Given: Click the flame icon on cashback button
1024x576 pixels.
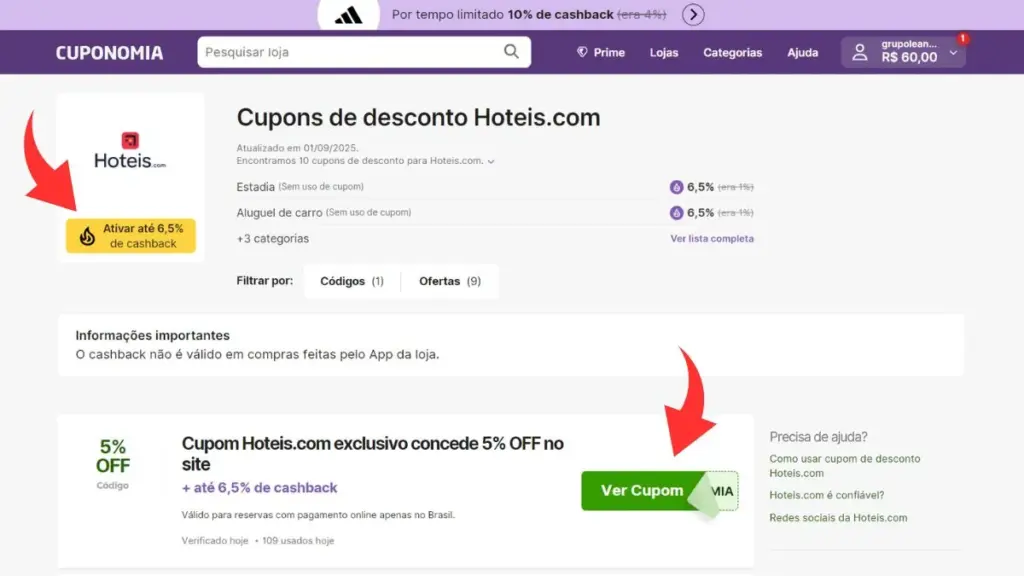Looking at the screenshot, I should click(x=88, y=236).
